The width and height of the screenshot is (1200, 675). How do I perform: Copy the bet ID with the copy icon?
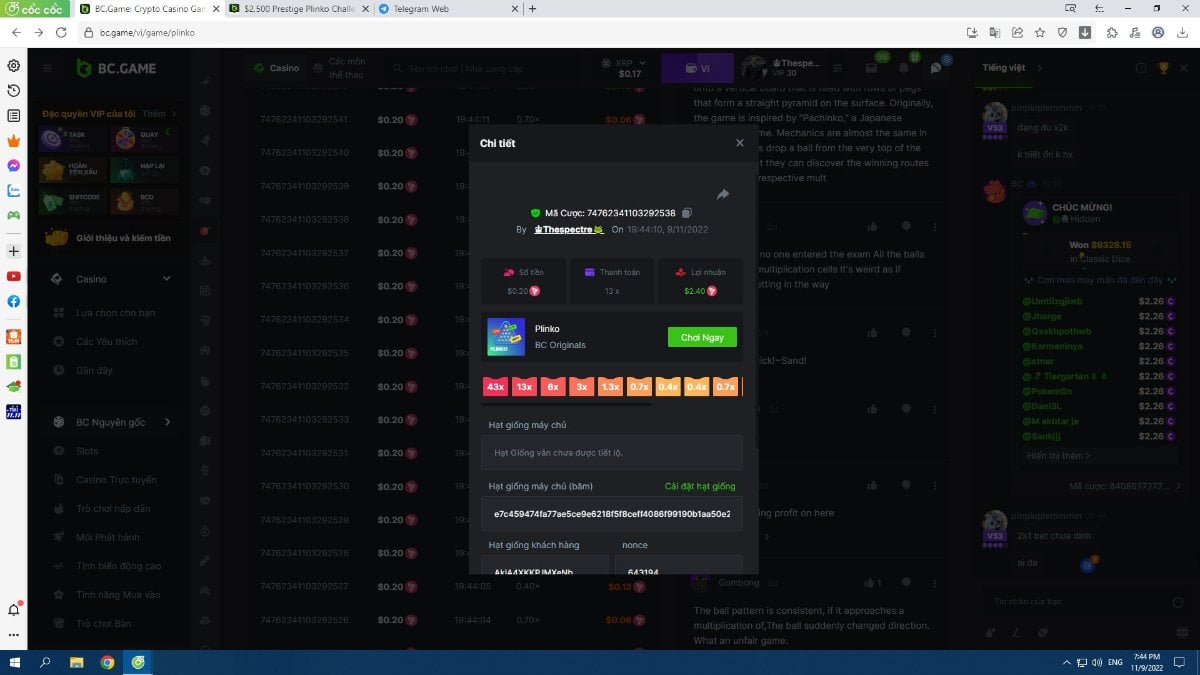[x=687, y=213]
